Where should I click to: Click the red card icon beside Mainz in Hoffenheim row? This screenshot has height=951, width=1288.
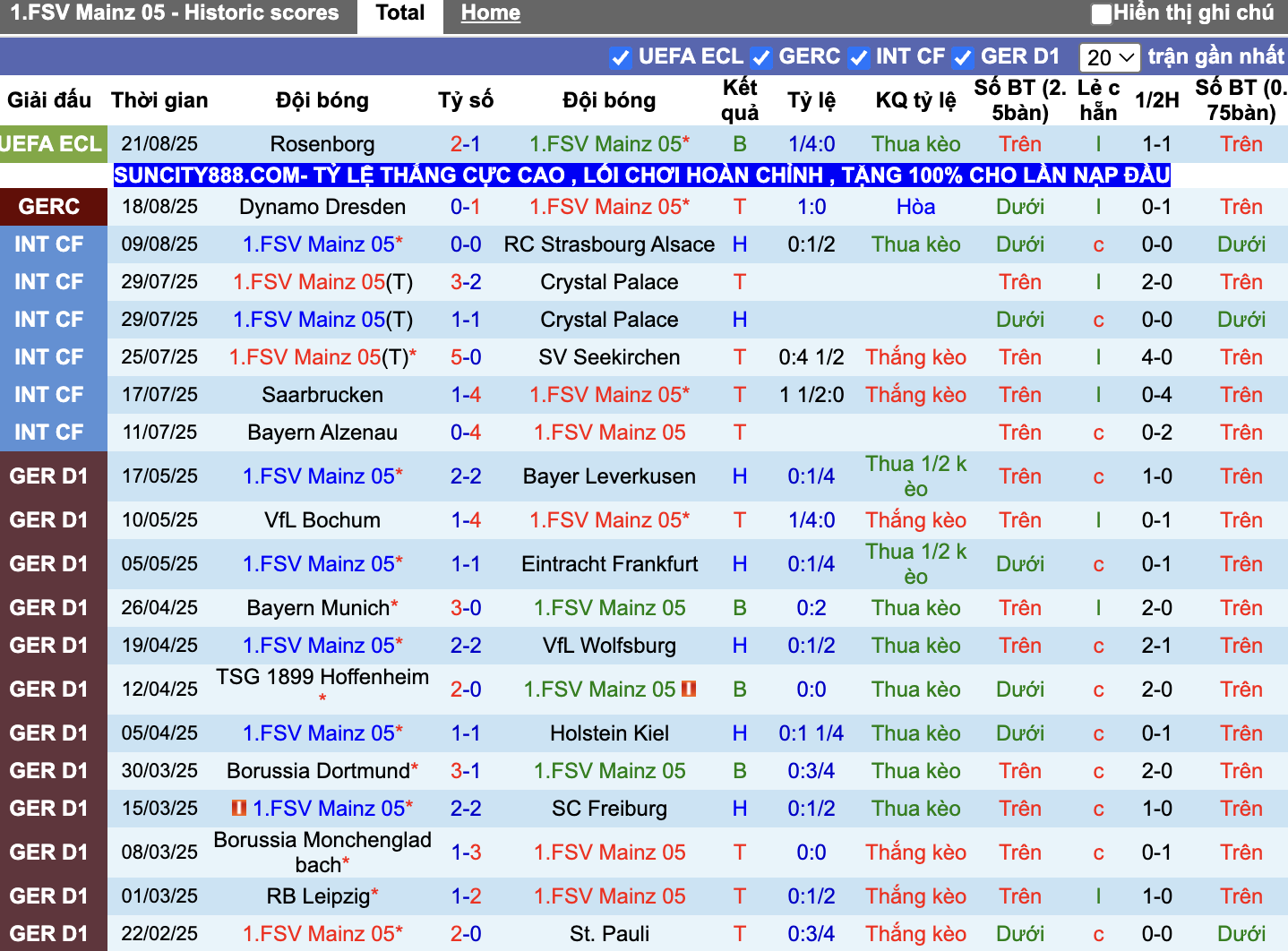click(x=689, y=689)
